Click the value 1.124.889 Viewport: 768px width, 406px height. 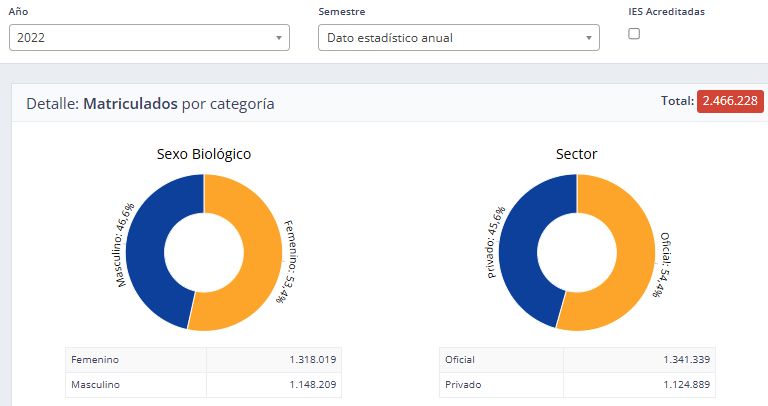687,384
